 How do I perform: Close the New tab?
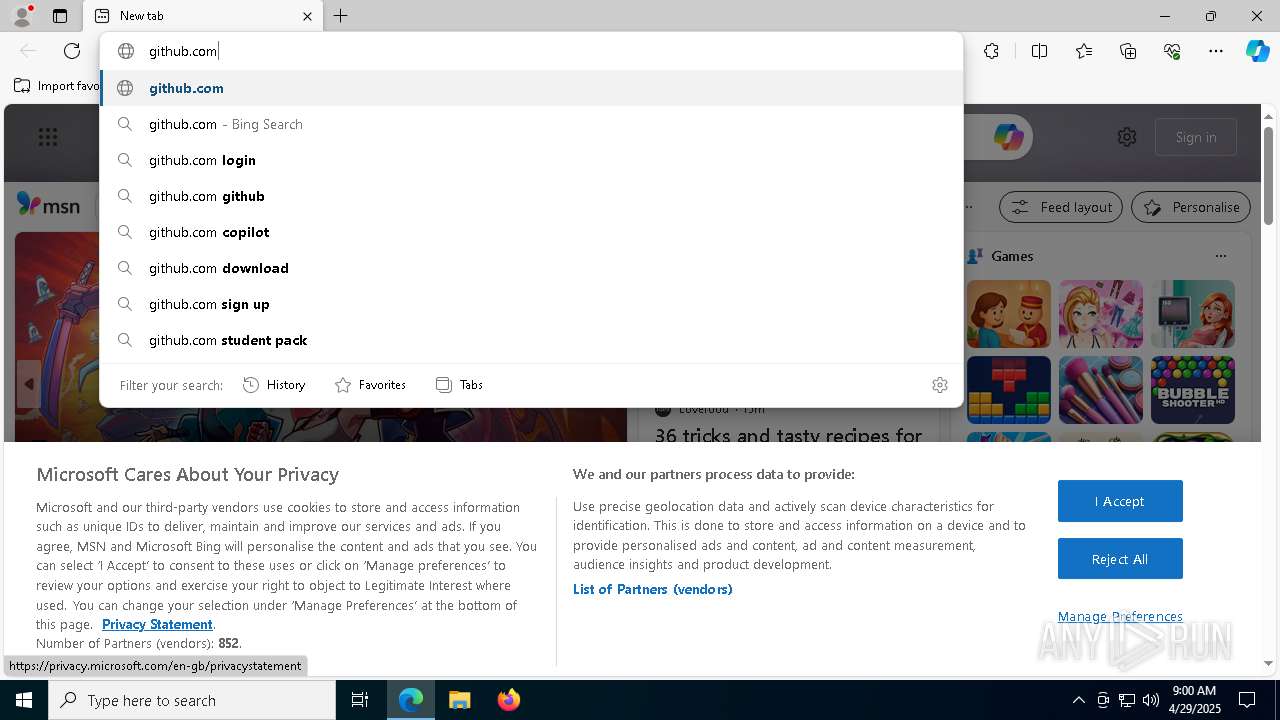(x=307, y=16)
